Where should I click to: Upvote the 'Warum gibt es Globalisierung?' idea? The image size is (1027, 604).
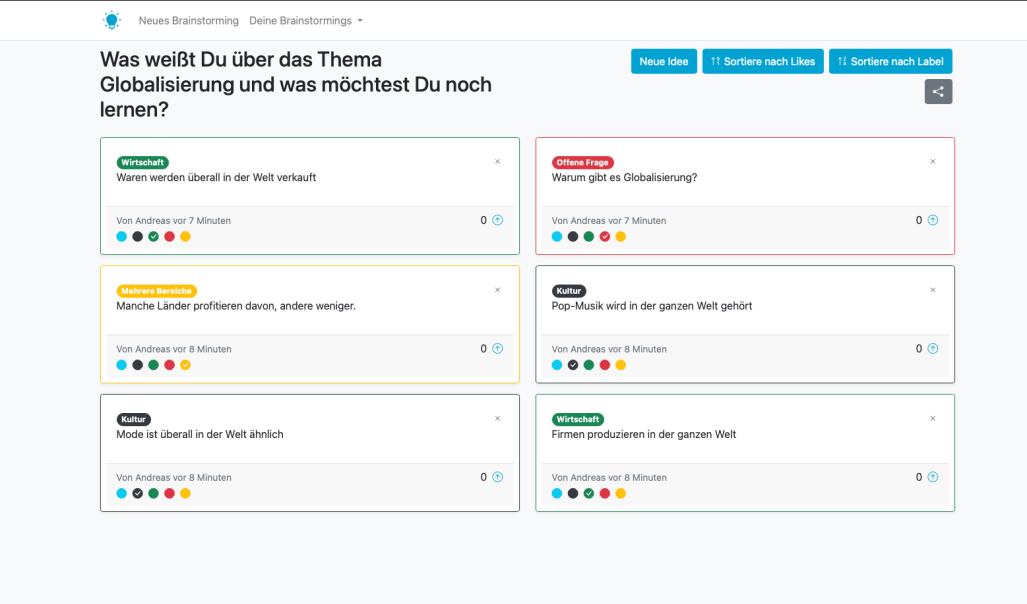(x=932, y=220)
